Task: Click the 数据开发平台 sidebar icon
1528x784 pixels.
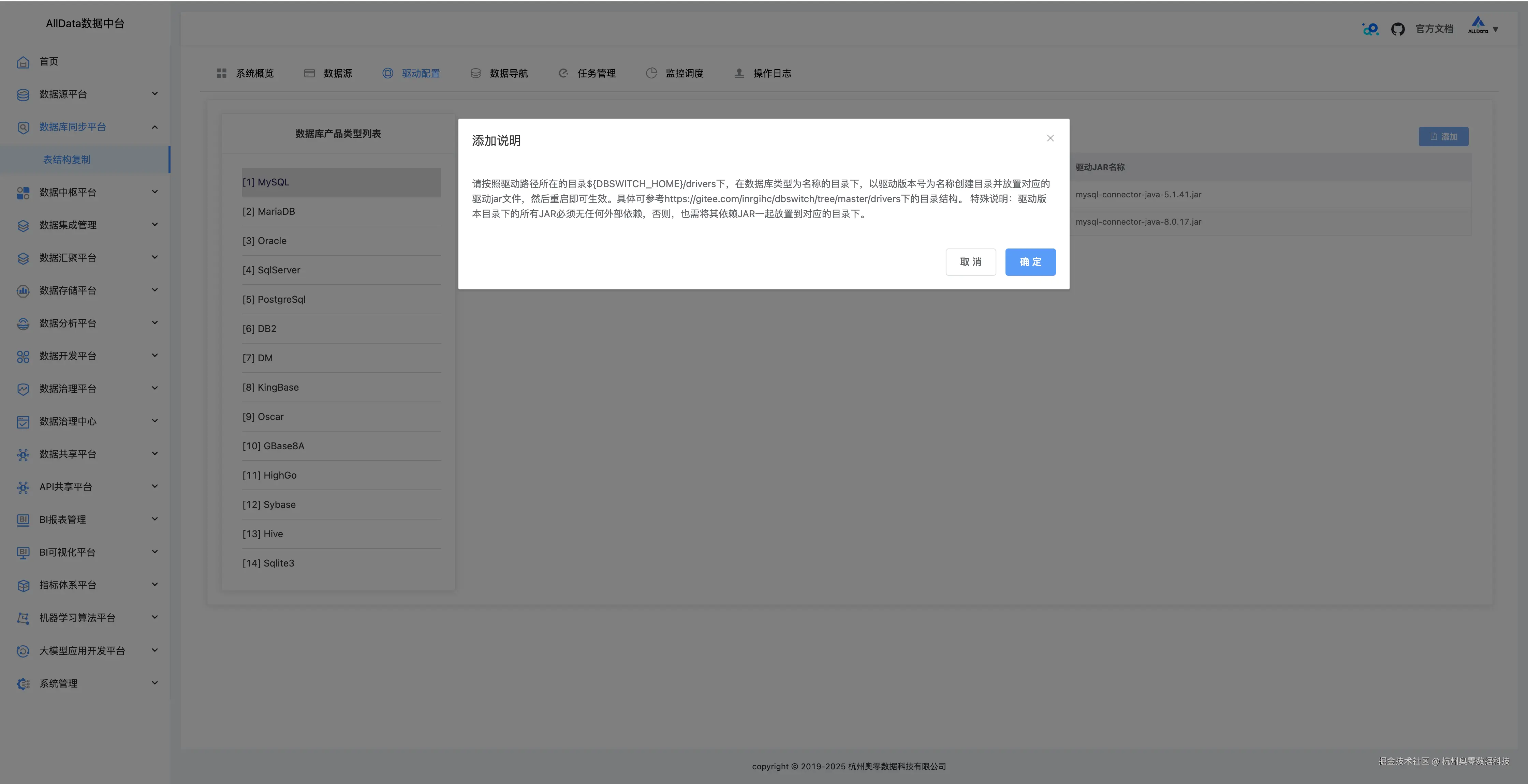Action: point(23,357)
